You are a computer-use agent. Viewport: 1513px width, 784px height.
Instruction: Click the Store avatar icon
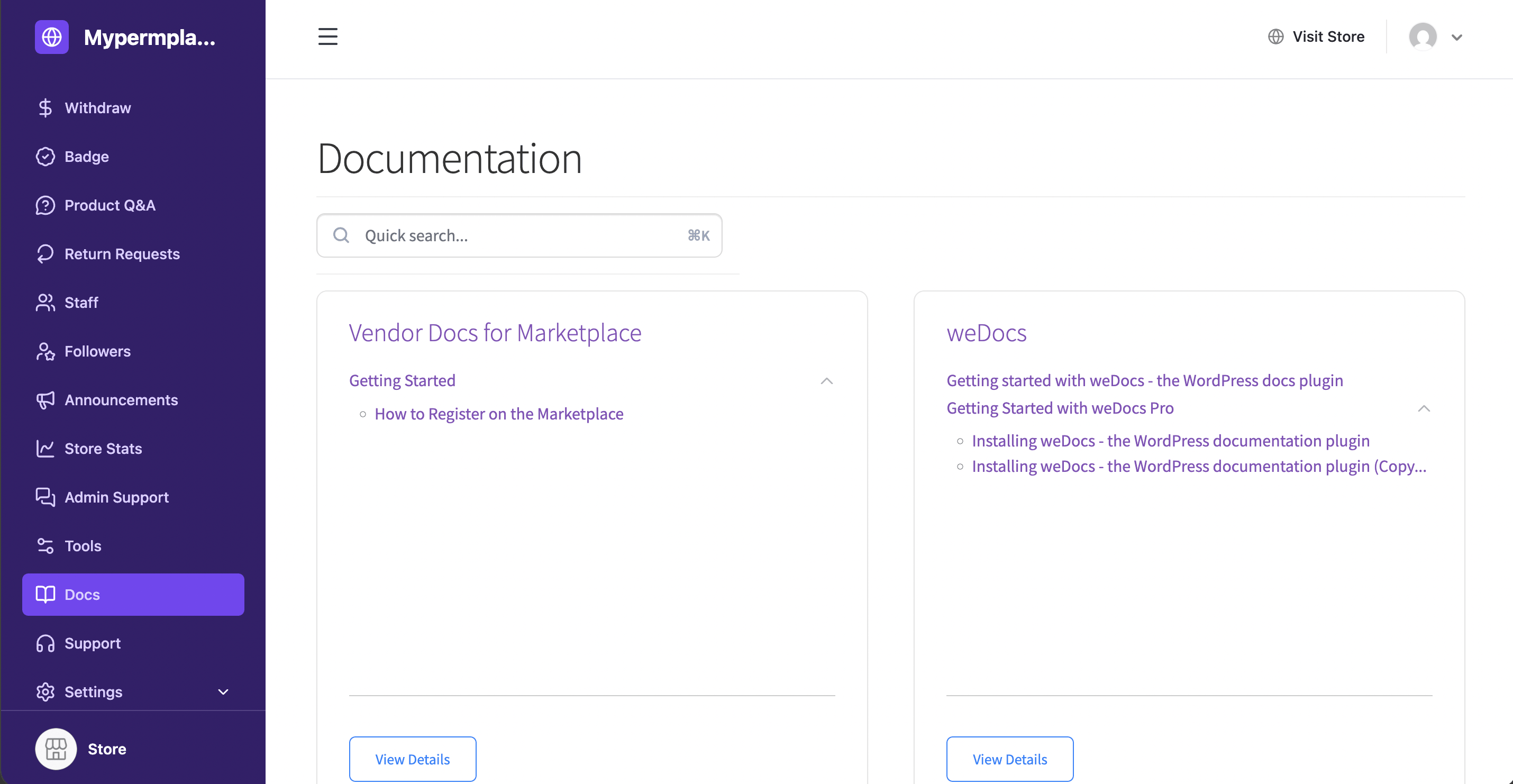(x=56, y=749)
